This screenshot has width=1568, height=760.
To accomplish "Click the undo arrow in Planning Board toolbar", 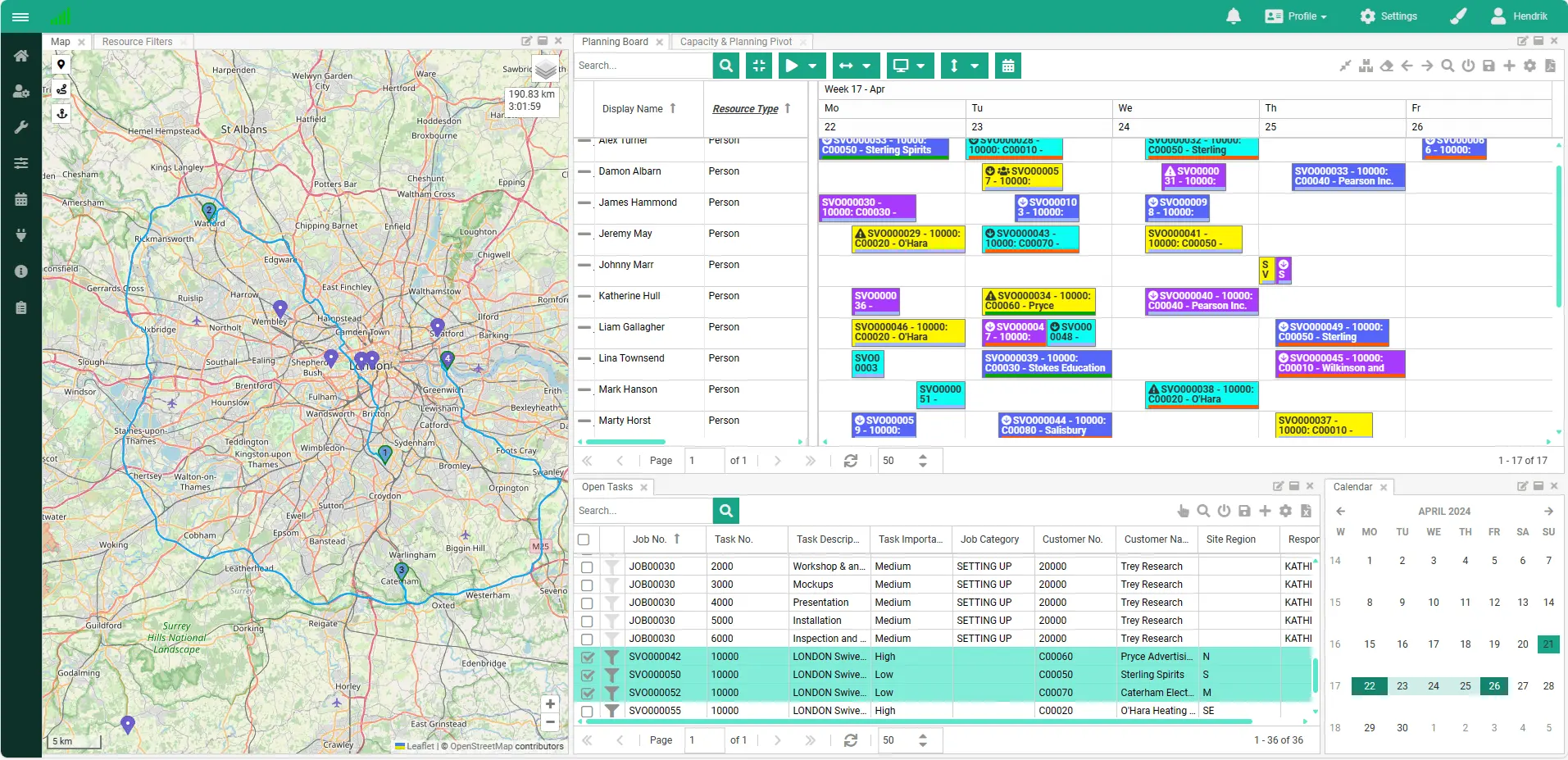I will coord(1407,66).
